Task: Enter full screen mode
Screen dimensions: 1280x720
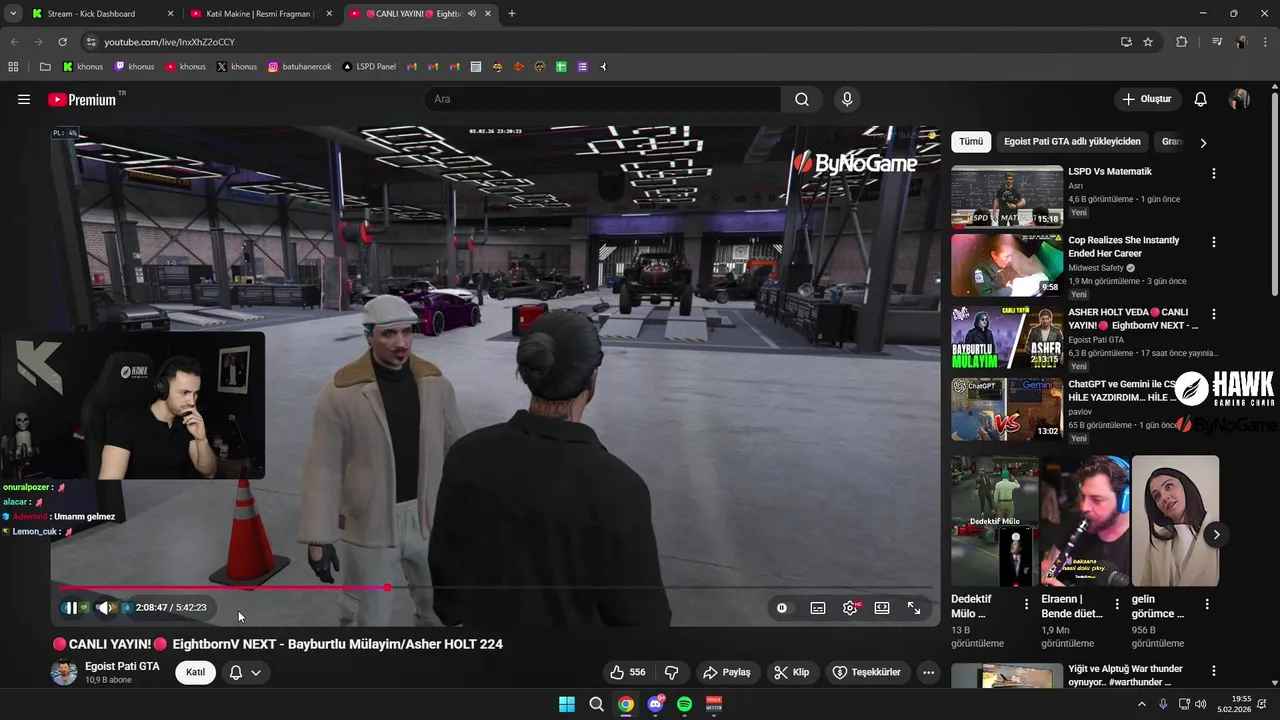Action: pyautogui.click(x=914, y=608)
